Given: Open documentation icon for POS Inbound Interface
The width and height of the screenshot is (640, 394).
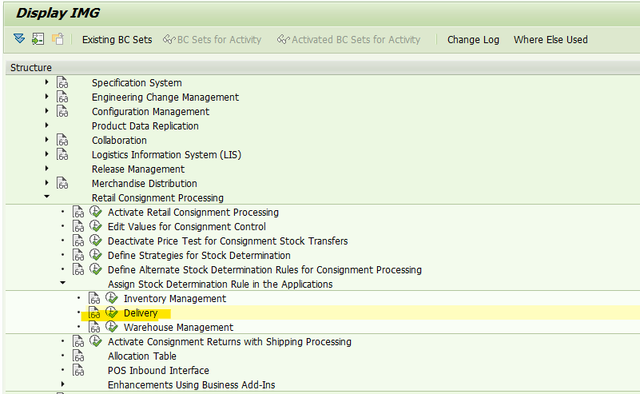Looking at the screenshot, I should [78, 370].
